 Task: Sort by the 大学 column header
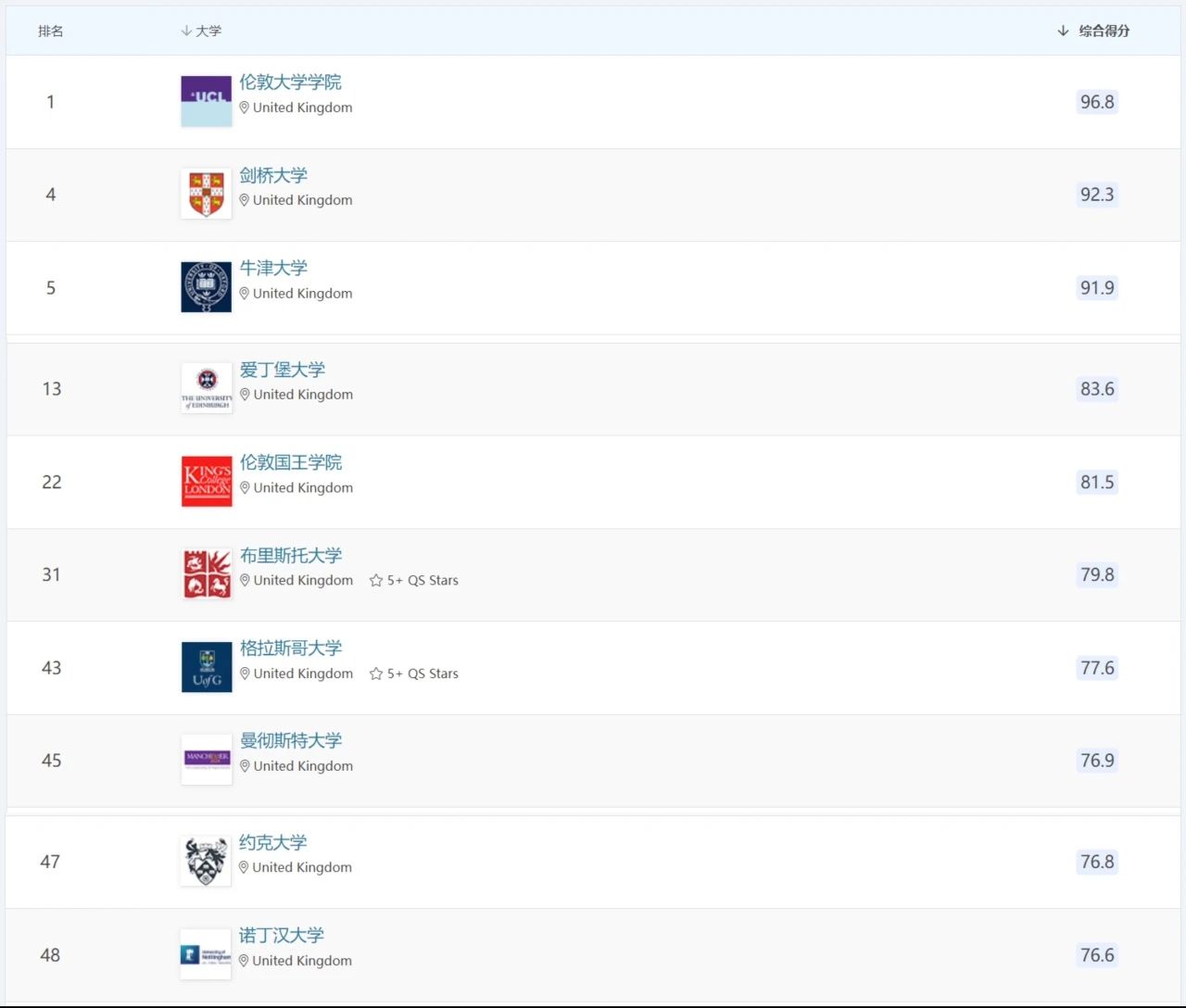201,31
